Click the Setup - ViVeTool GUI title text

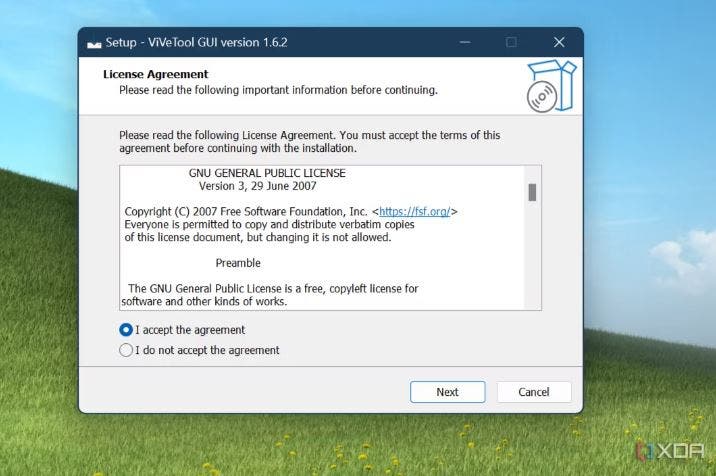[196, 42]
